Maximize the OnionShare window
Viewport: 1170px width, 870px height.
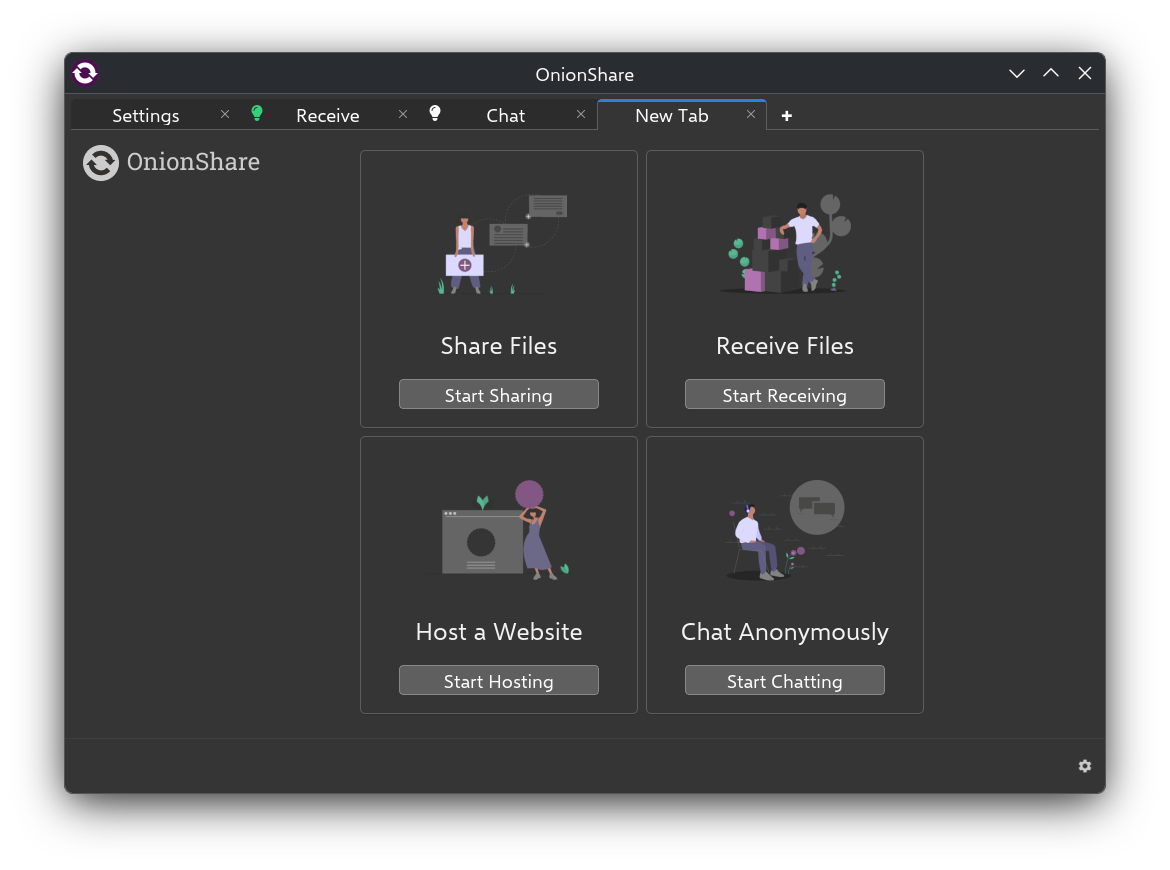1051,73
